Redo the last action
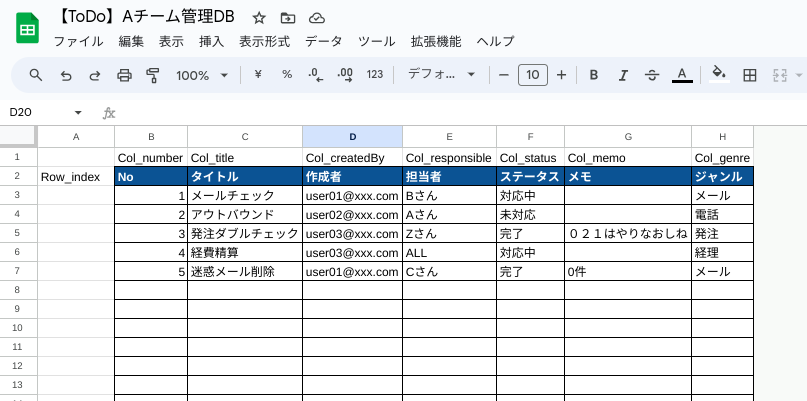807x401 pixels. (95, 75)
